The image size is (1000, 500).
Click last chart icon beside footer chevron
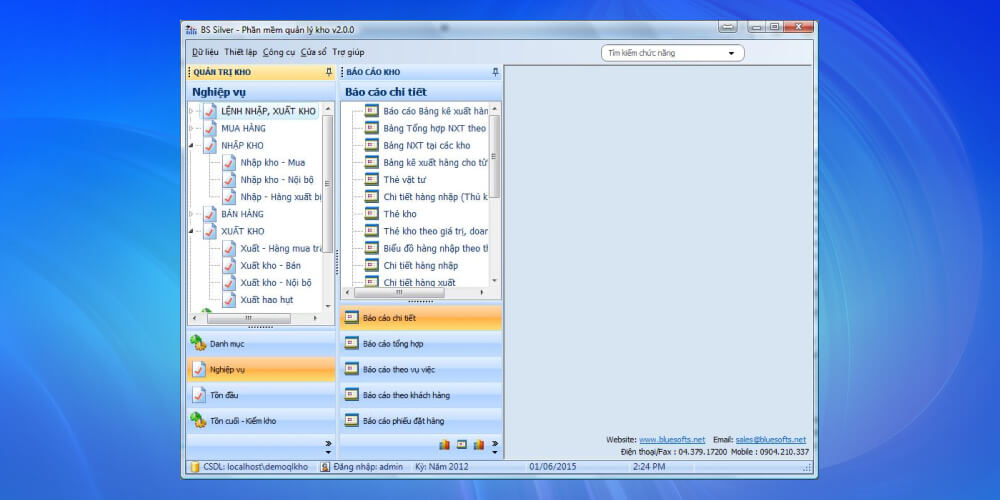[x=478, y=445]
